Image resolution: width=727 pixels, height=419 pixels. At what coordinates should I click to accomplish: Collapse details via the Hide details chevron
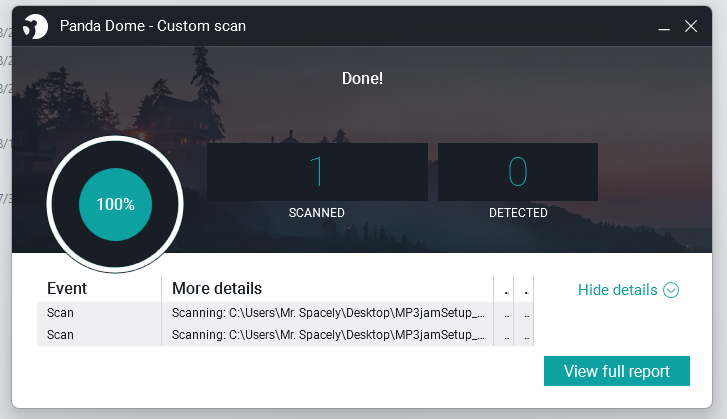click(x=671, y=290)
